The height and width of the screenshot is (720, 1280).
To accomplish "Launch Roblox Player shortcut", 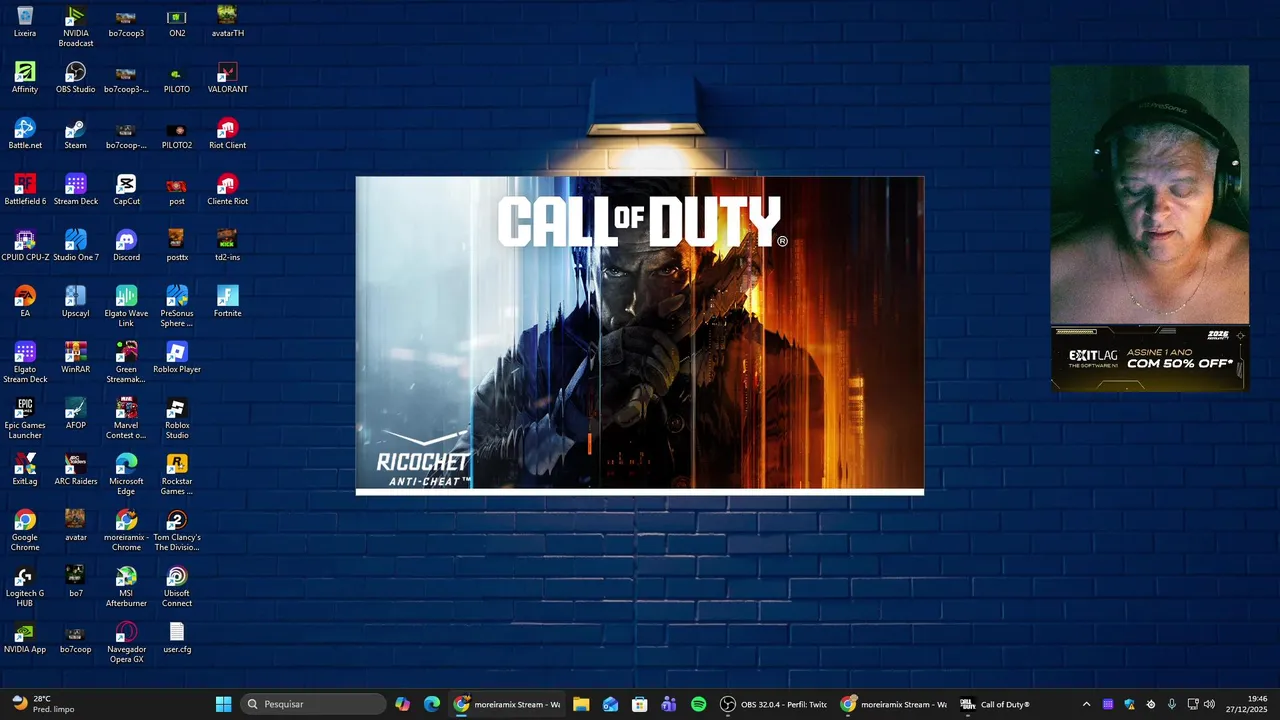I will [177, 358].
